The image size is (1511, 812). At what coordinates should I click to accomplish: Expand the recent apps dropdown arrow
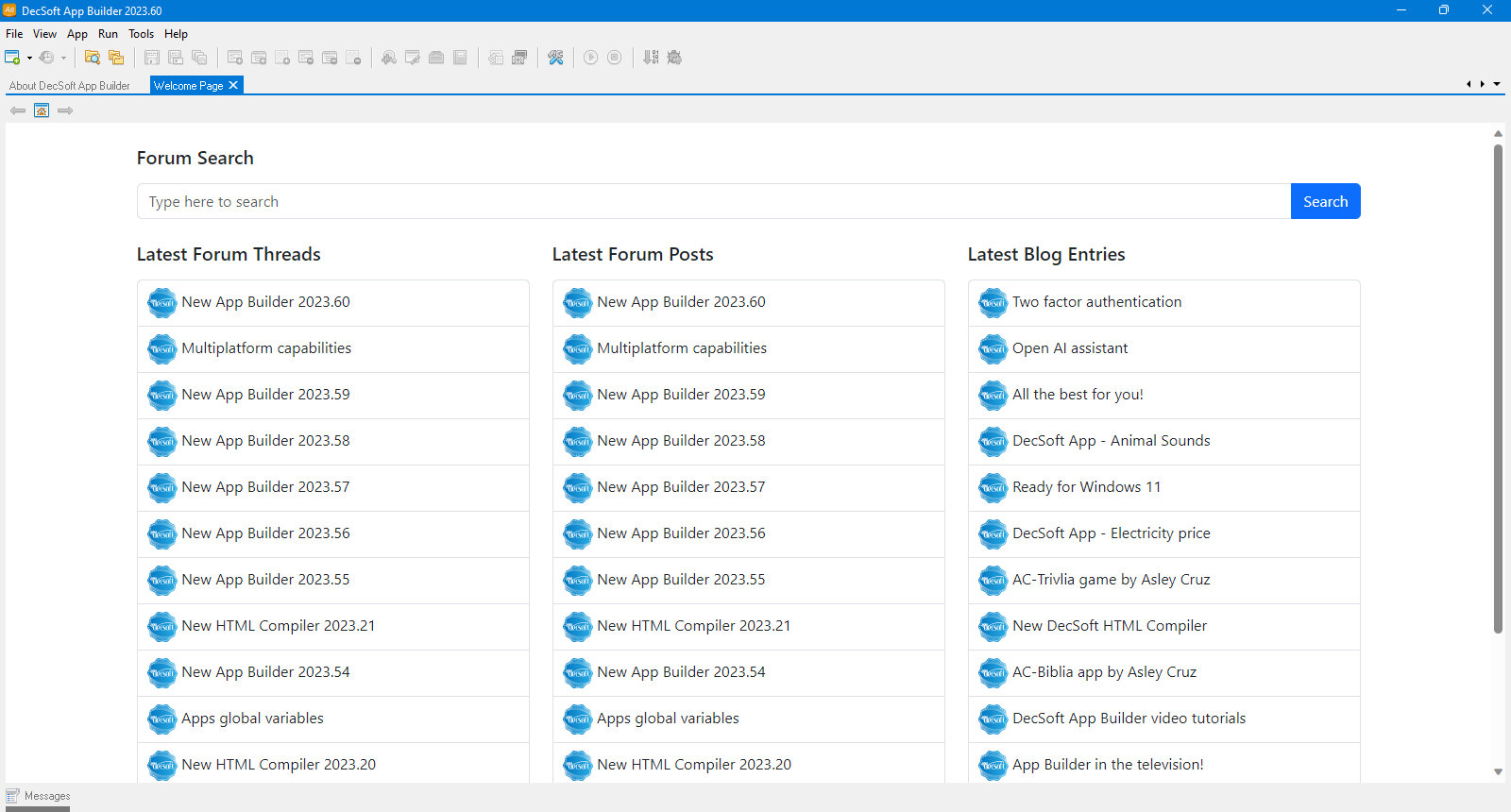[x=63, y=58]
